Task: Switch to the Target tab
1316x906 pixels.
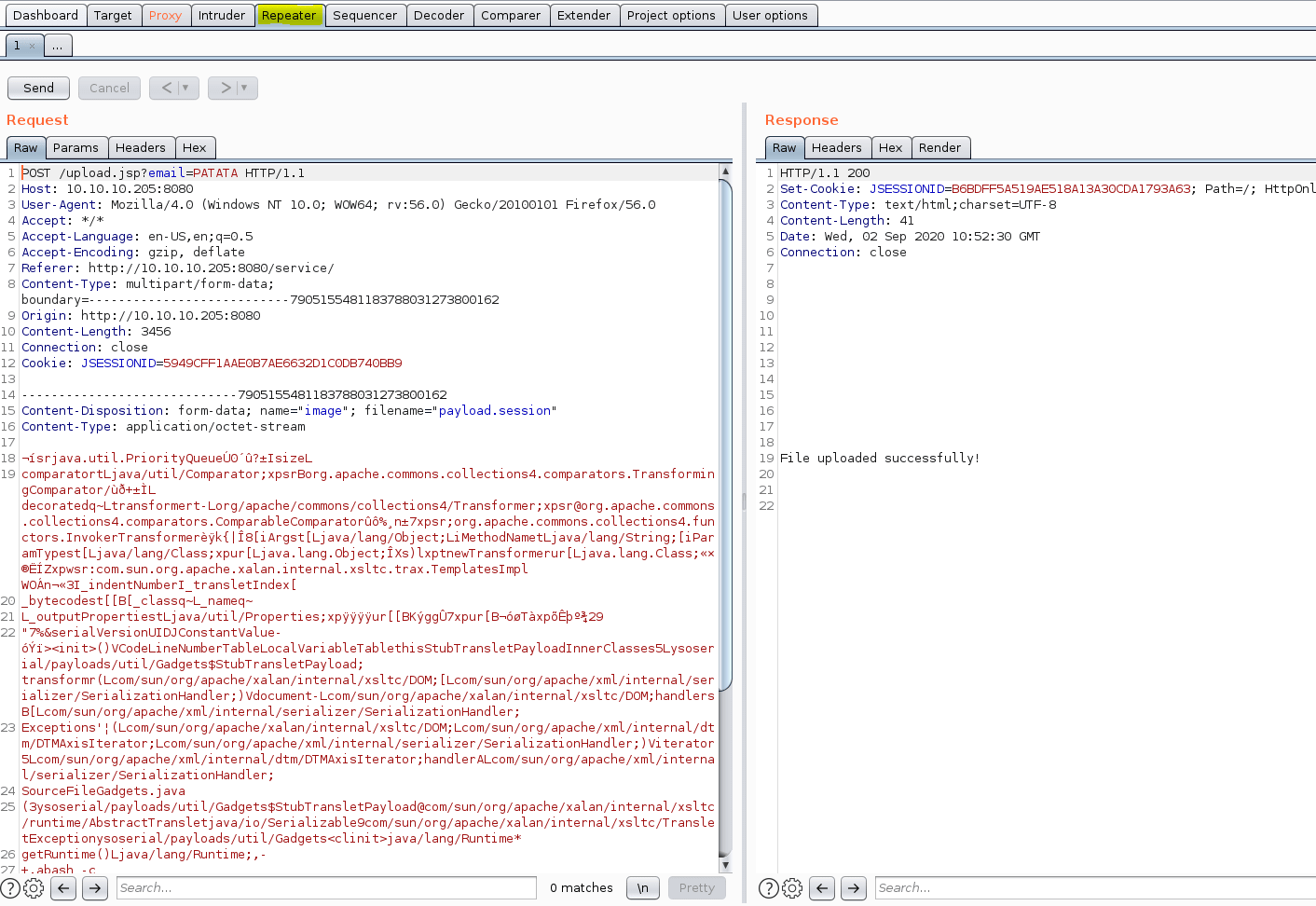Action: click(113, 15)
